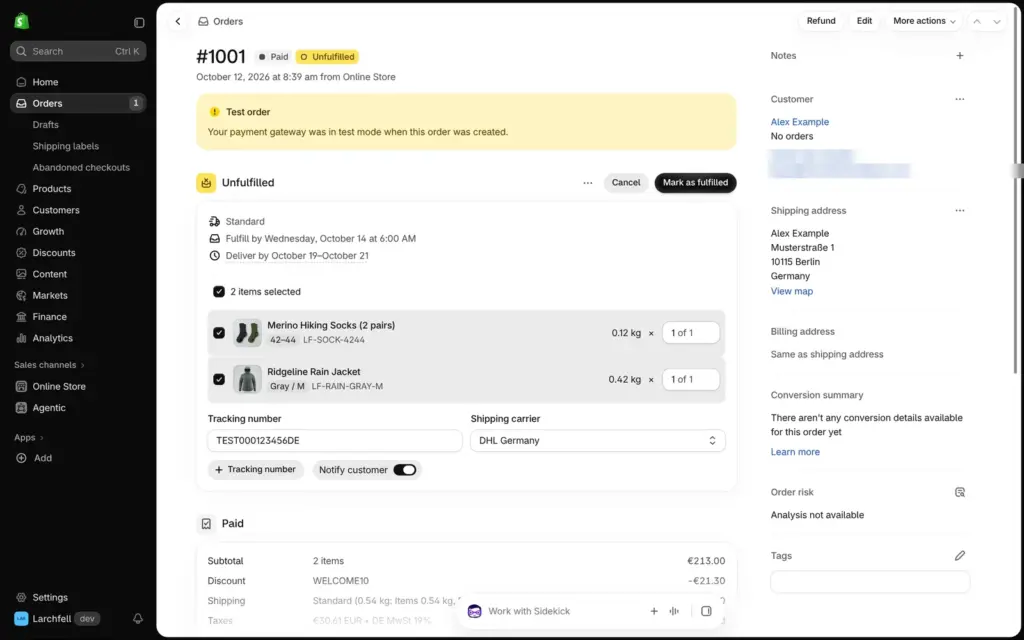Screen dimensions: 1024x640
Task: Open Unfulfilled card three-dot menu
Action: pos(588,183)
